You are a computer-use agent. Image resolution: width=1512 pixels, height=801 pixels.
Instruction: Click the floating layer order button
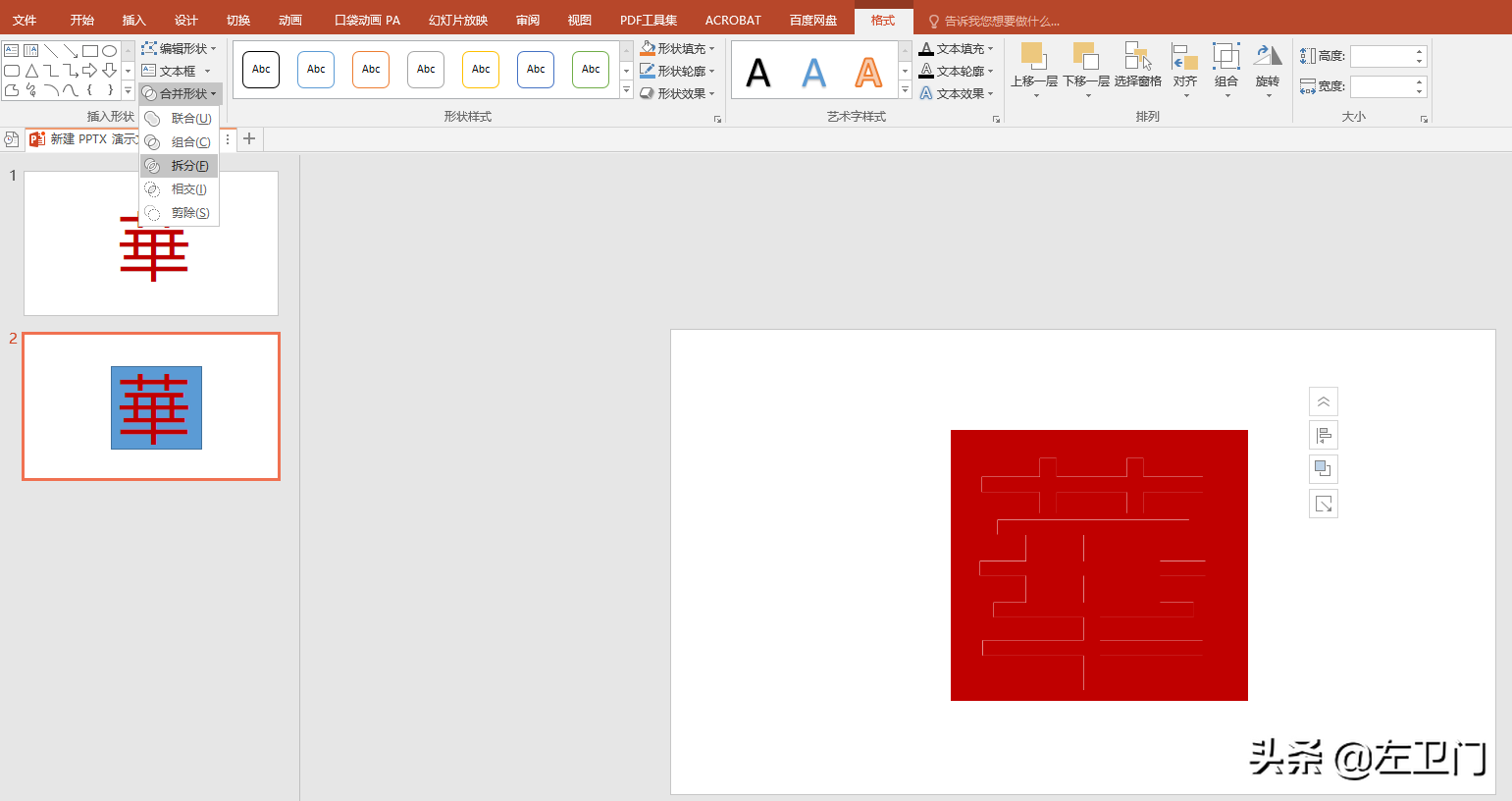1324,469
